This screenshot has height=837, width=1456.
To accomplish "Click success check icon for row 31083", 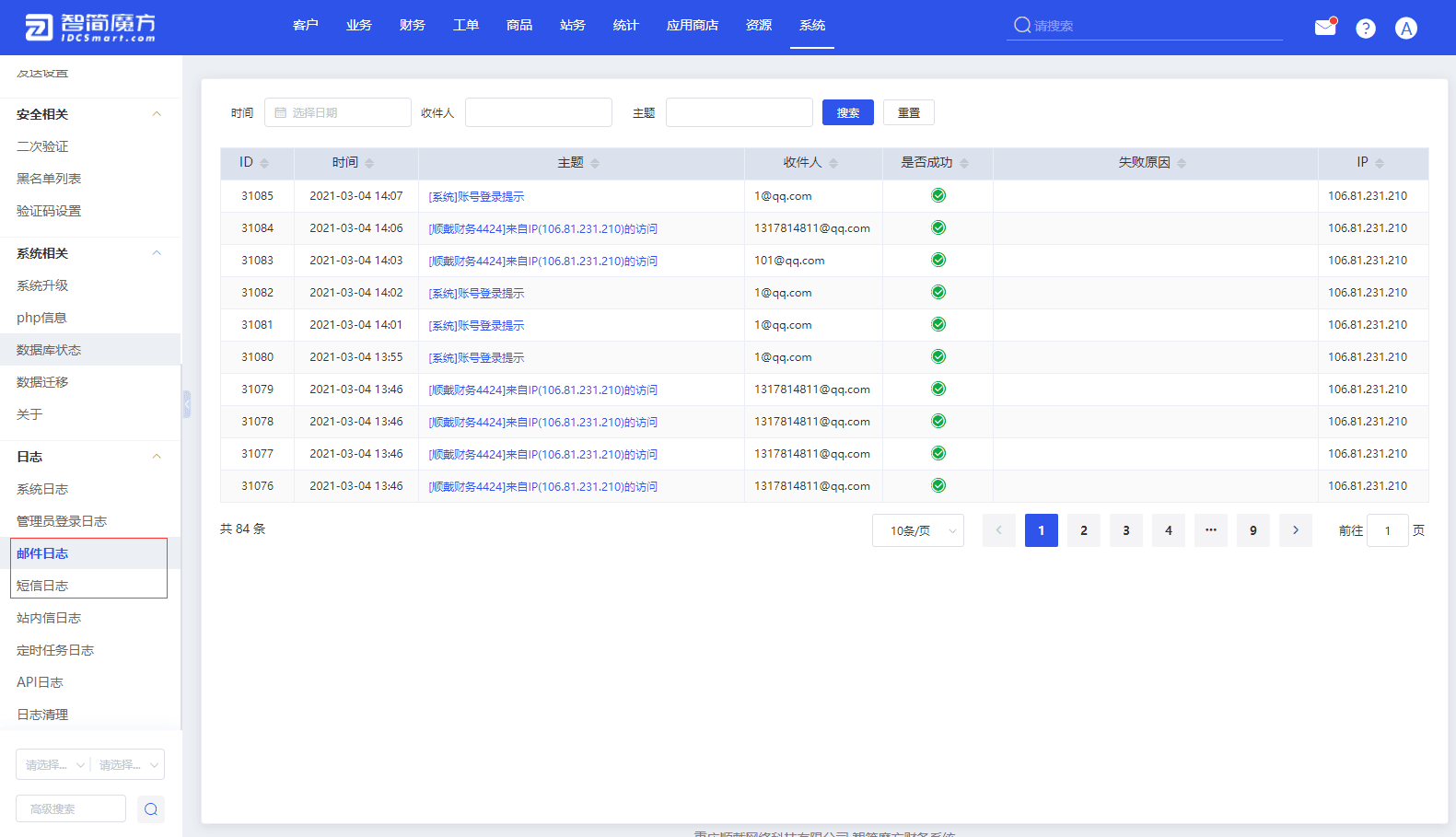I will [938, 260].
